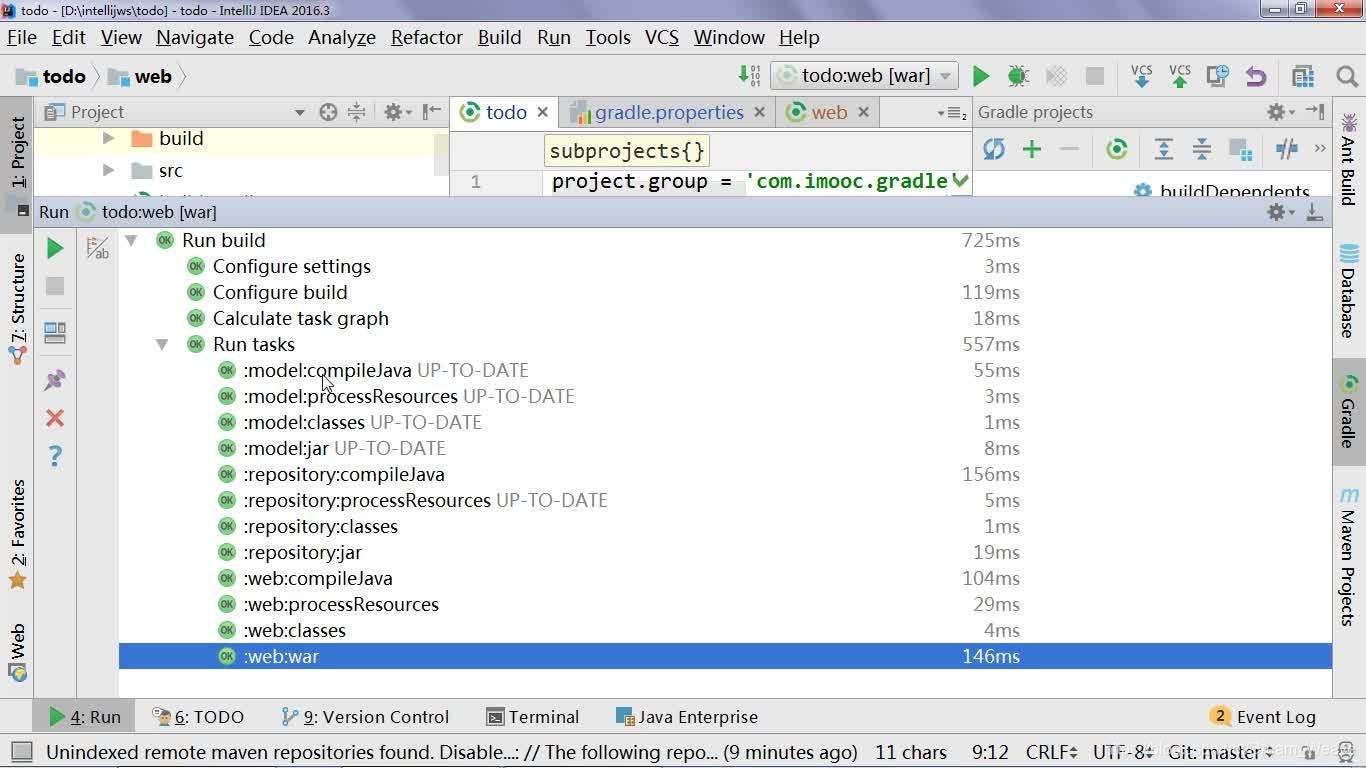The image size is (1366, 768).
Task: Expand the src folder in Project tree
Action: tap(108, 171)
